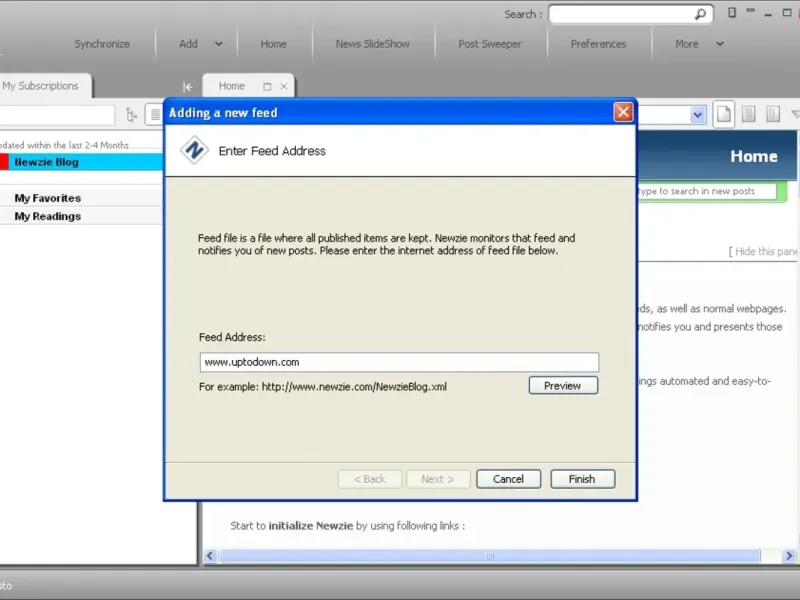
Task: Click the Home banner title text
Action: [x=754, y=156]
